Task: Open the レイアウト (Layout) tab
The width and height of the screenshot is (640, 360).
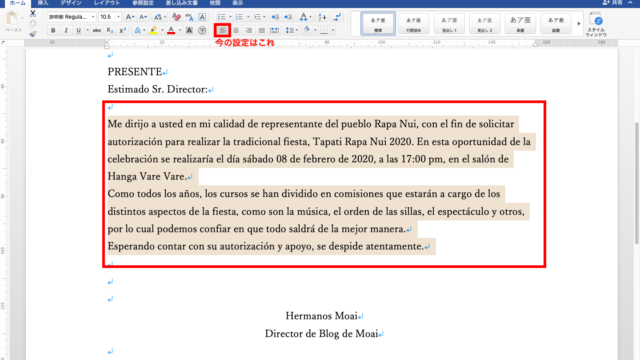Action: 107,3
